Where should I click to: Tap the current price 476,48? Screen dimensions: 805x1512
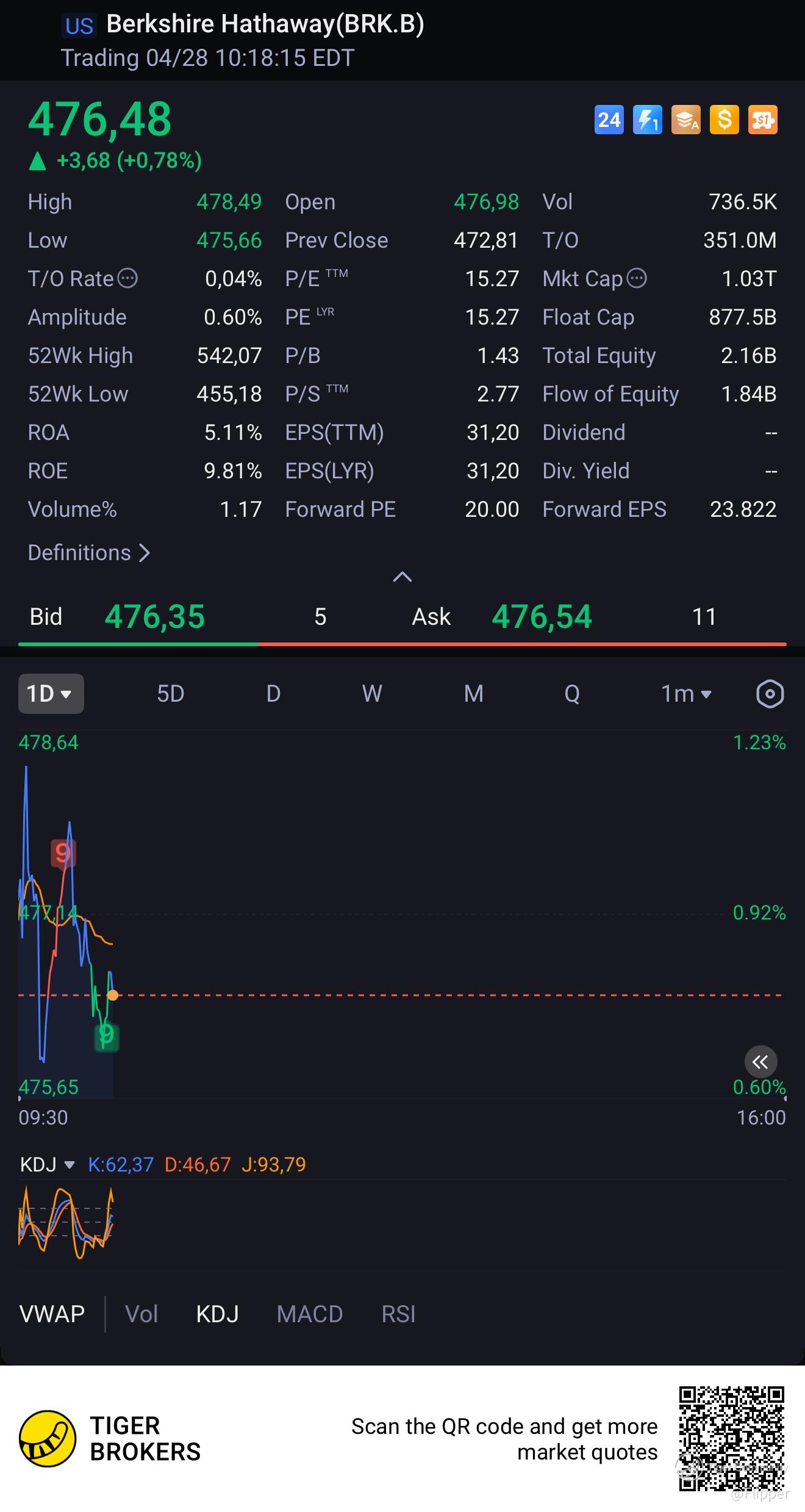click(x=100, y=119)
